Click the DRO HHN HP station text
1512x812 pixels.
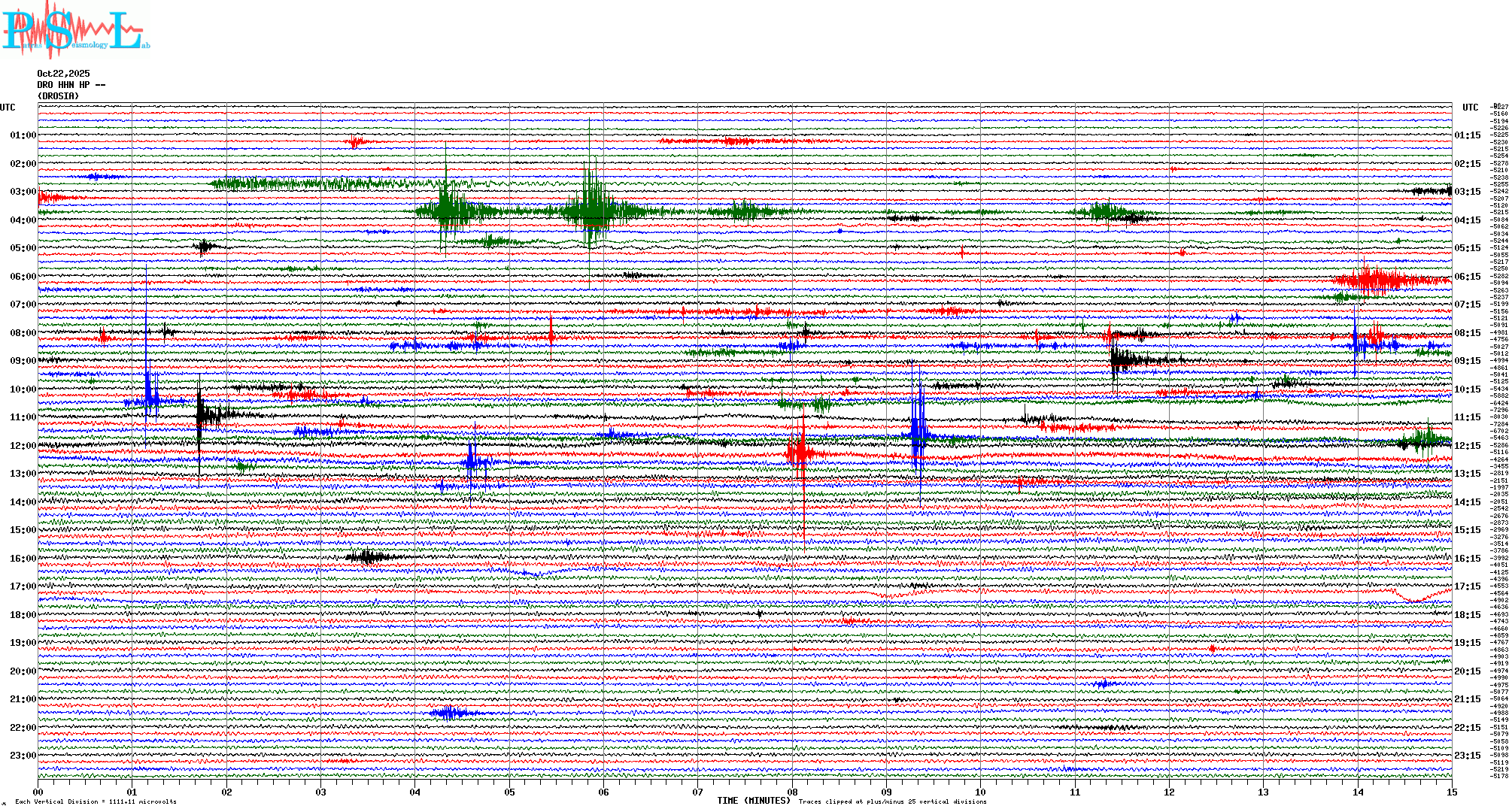71,85
